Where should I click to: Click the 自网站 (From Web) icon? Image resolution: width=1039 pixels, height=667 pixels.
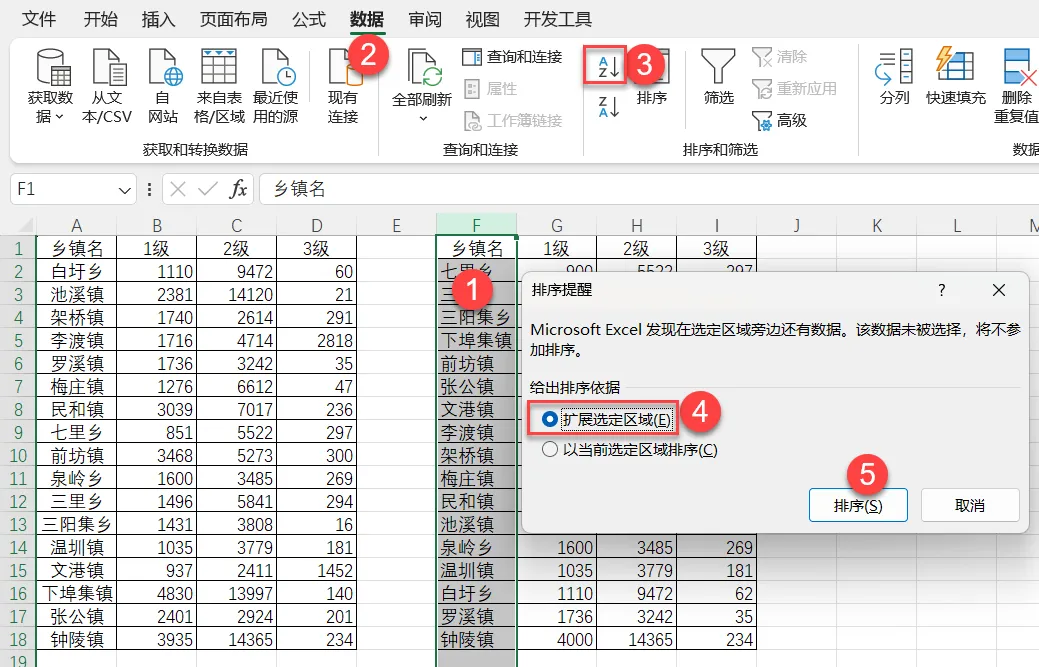pyautogui.click(x=164, y=68)
